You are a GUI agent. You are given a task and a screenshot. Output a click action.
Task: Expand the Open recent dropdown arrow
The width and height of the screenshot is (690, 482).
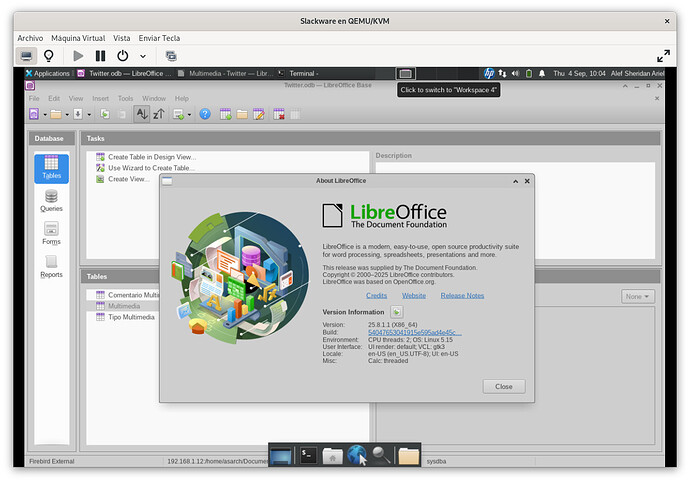tap(67, 115)
